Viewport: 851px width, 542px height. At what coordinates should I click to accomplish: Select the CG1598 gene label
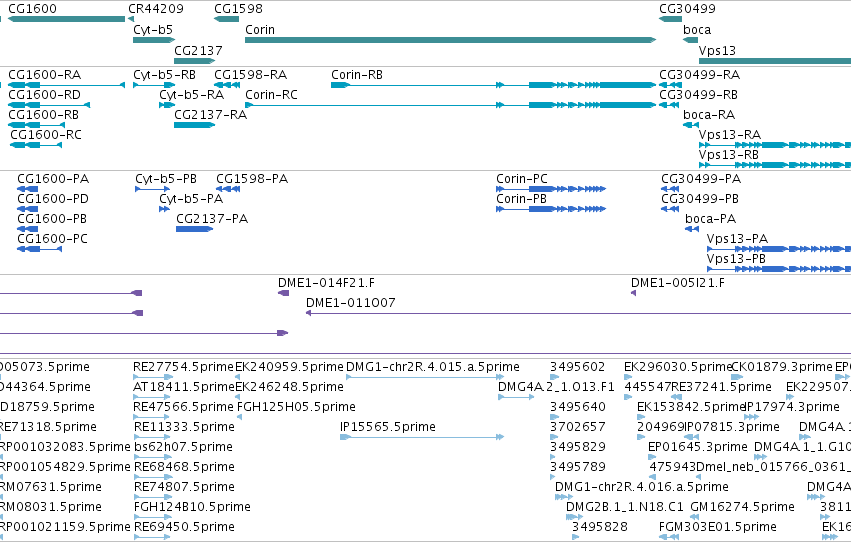coord(238,9)
